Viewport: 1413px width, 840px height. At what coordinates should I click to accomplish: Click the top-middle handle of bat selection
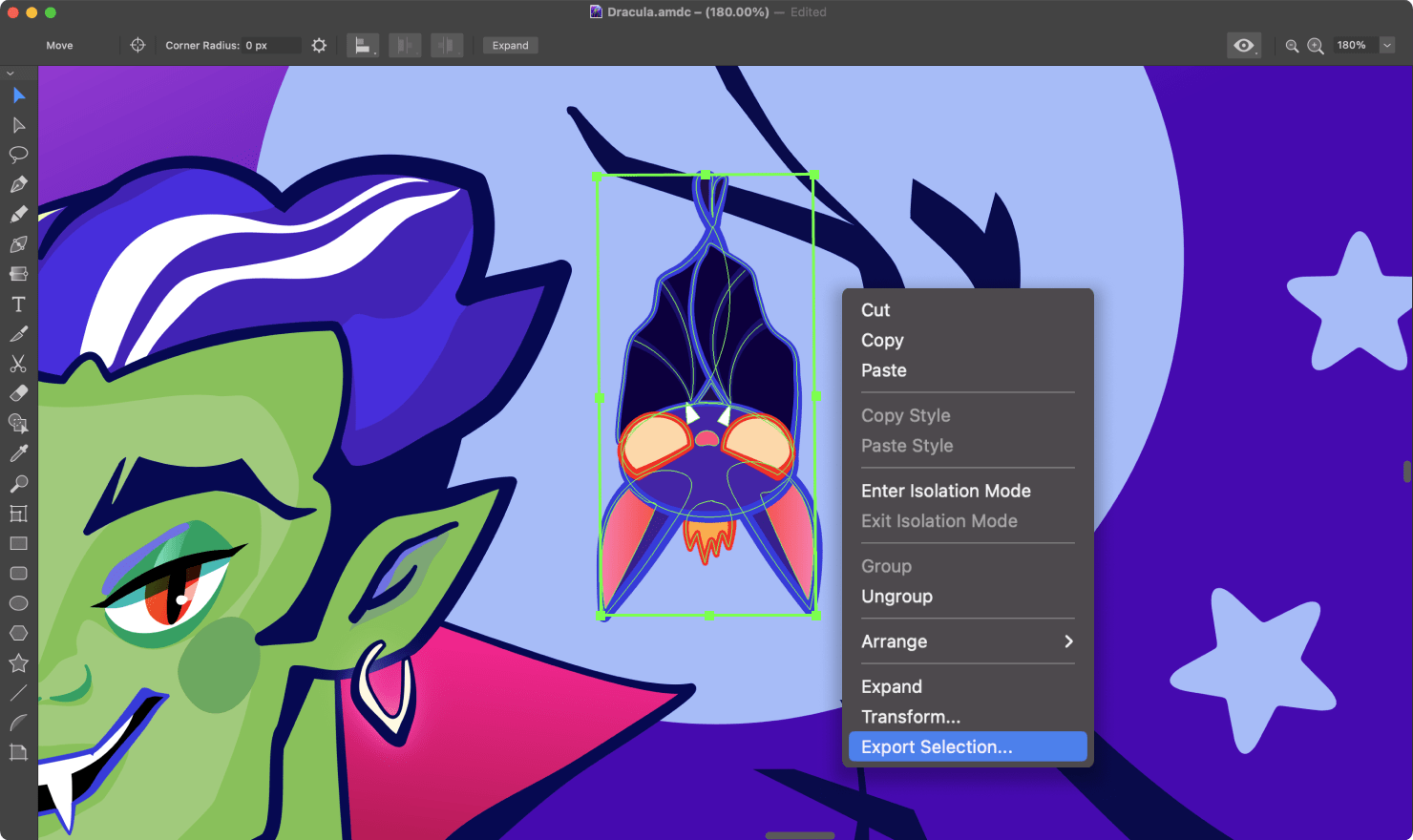tap(706, 175)
